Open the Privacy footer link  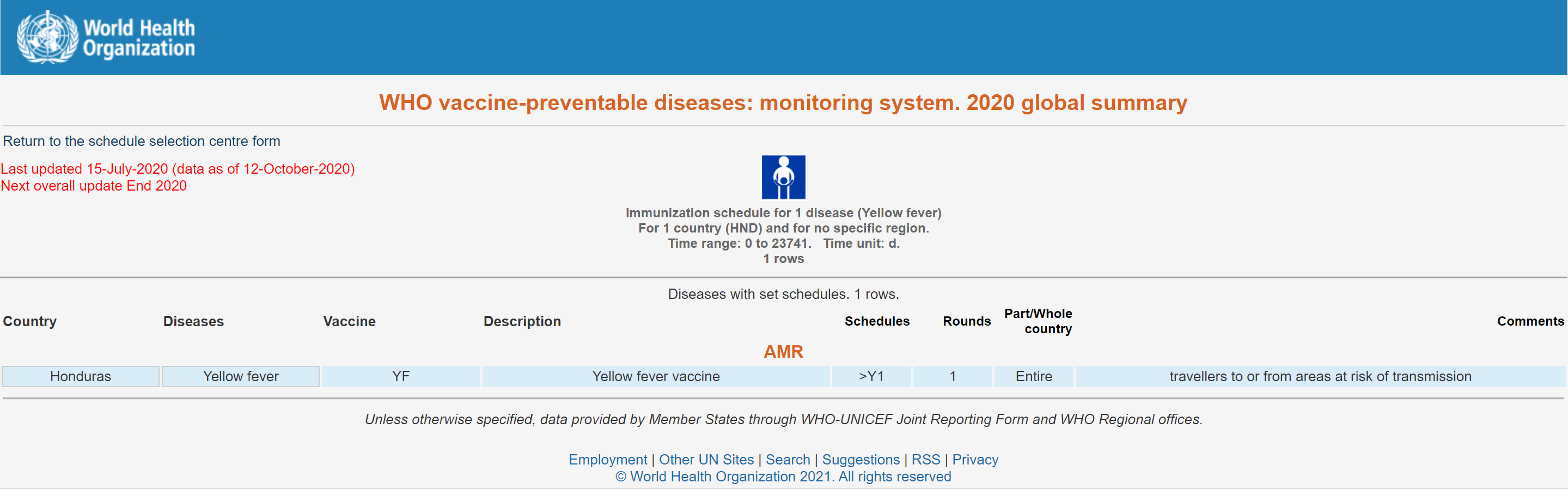975,460
